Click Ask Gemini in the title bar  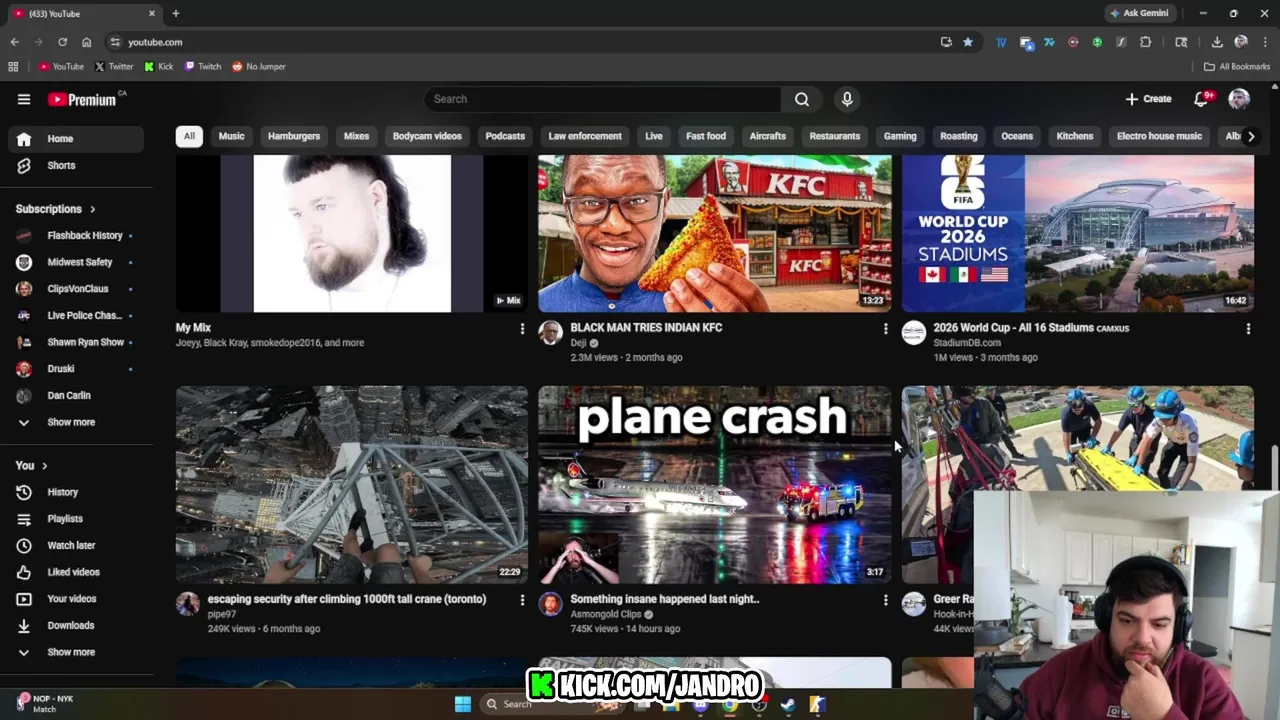(1138, 14)
